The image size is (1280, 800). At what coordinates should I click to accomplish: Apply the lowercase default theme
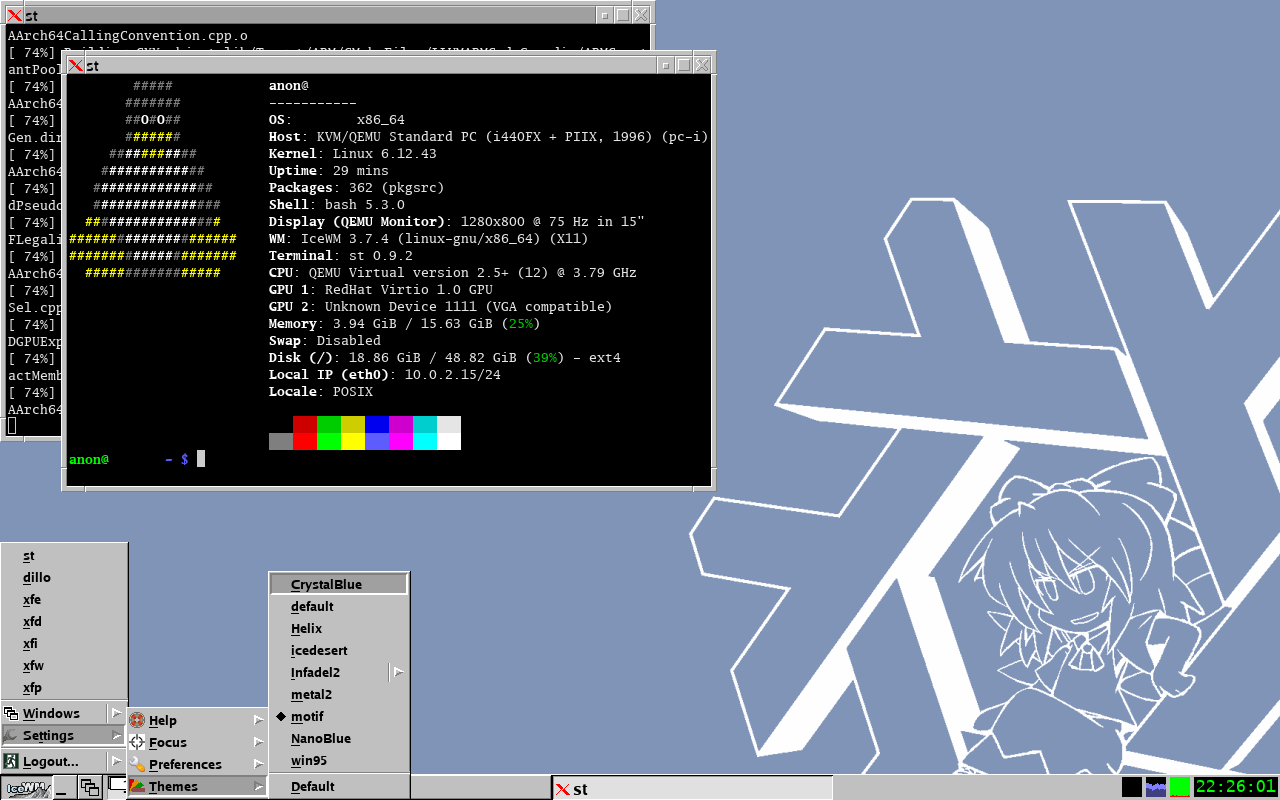coord(339,606)
